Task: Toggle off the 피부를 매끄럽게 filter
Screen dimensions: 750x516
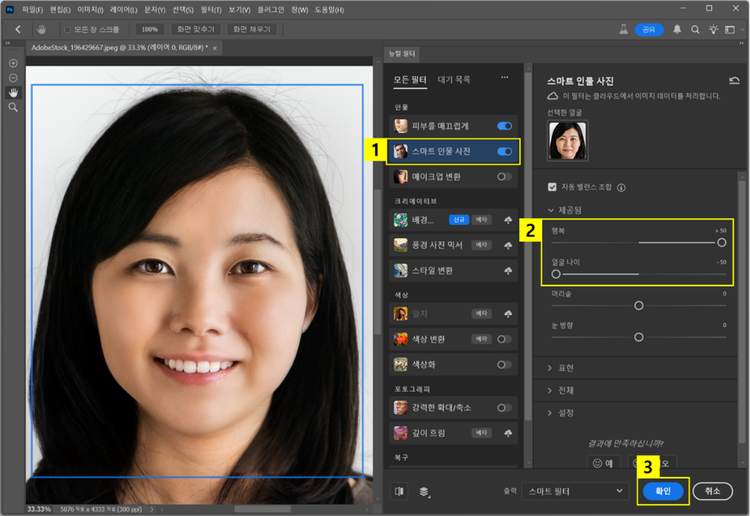Action: [504, 126]
